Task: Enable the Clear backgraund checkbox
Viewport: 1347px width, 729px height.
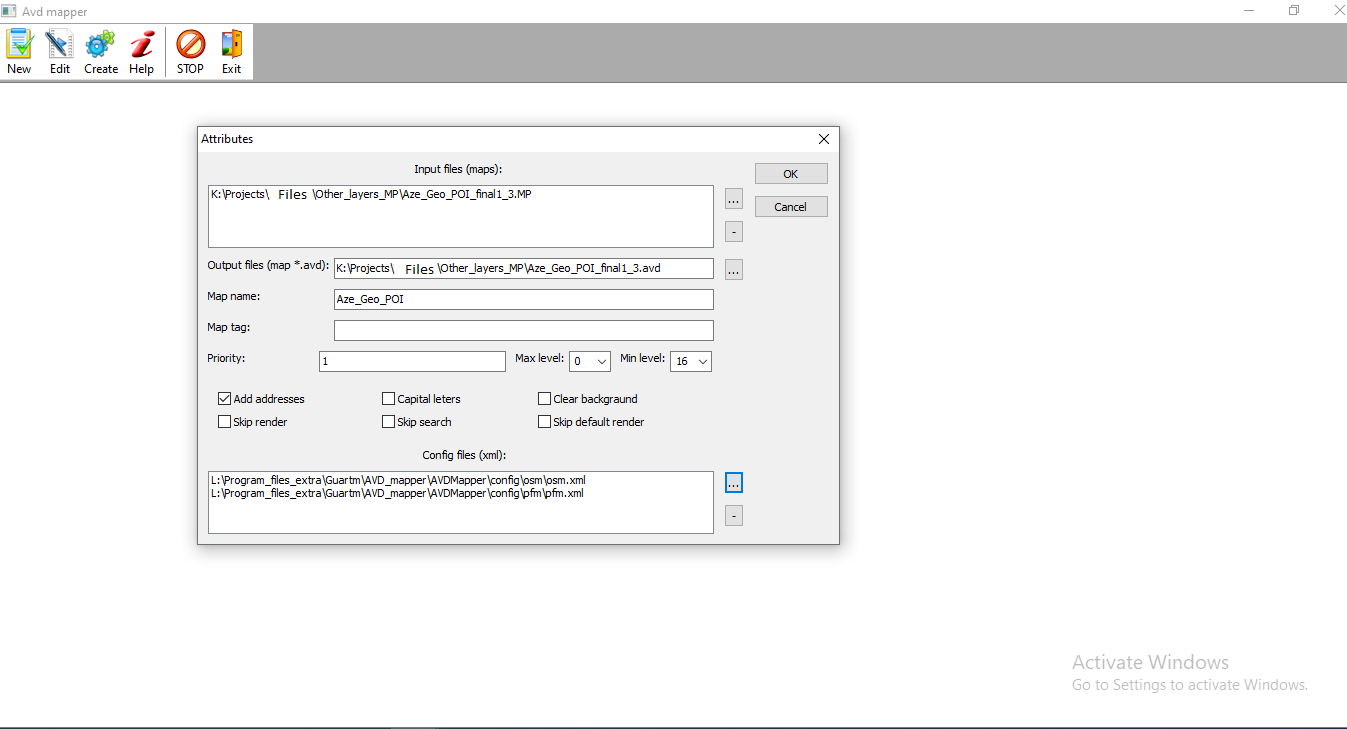Action: 545,399
